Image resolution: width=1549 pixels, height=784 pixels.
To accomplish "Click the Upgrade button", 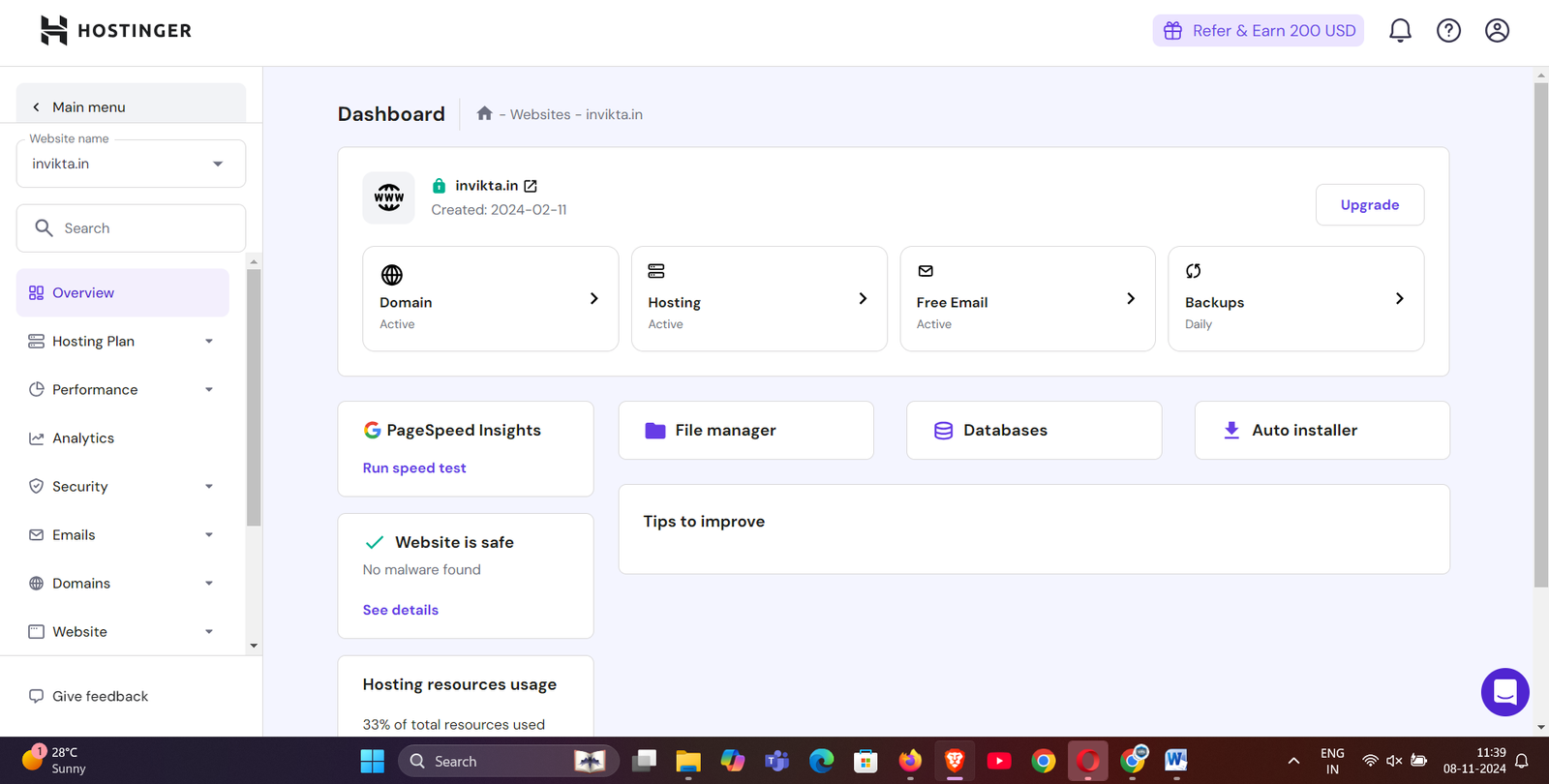I will pos(1369,204).
